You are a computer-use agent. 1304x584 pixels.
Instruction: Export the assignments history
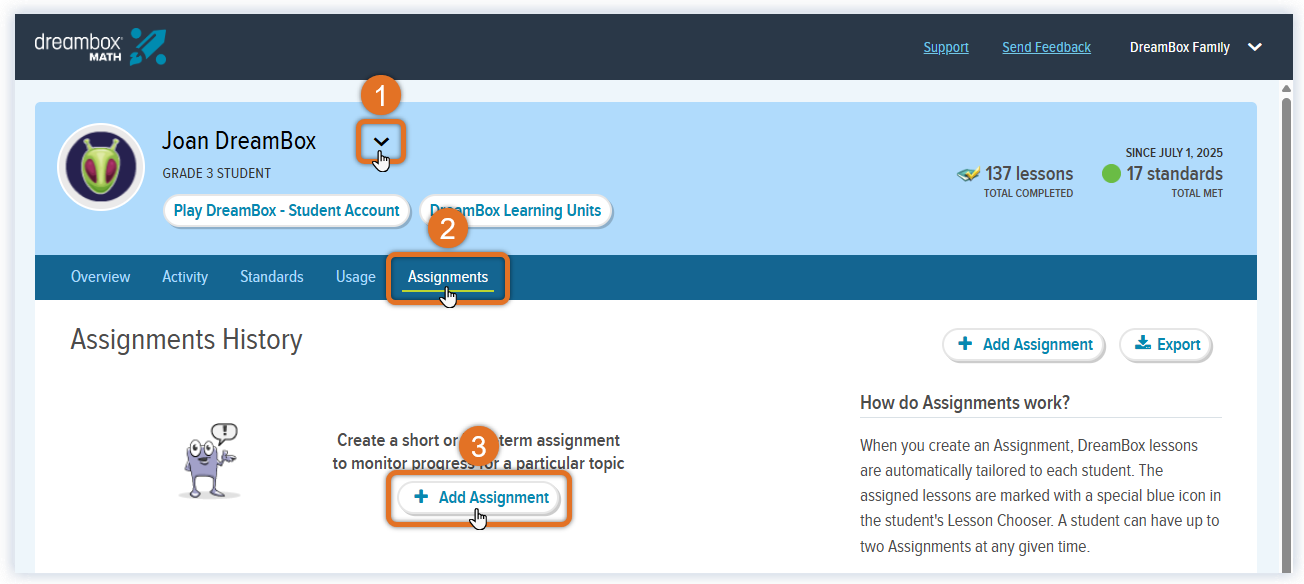[1166, 344]
